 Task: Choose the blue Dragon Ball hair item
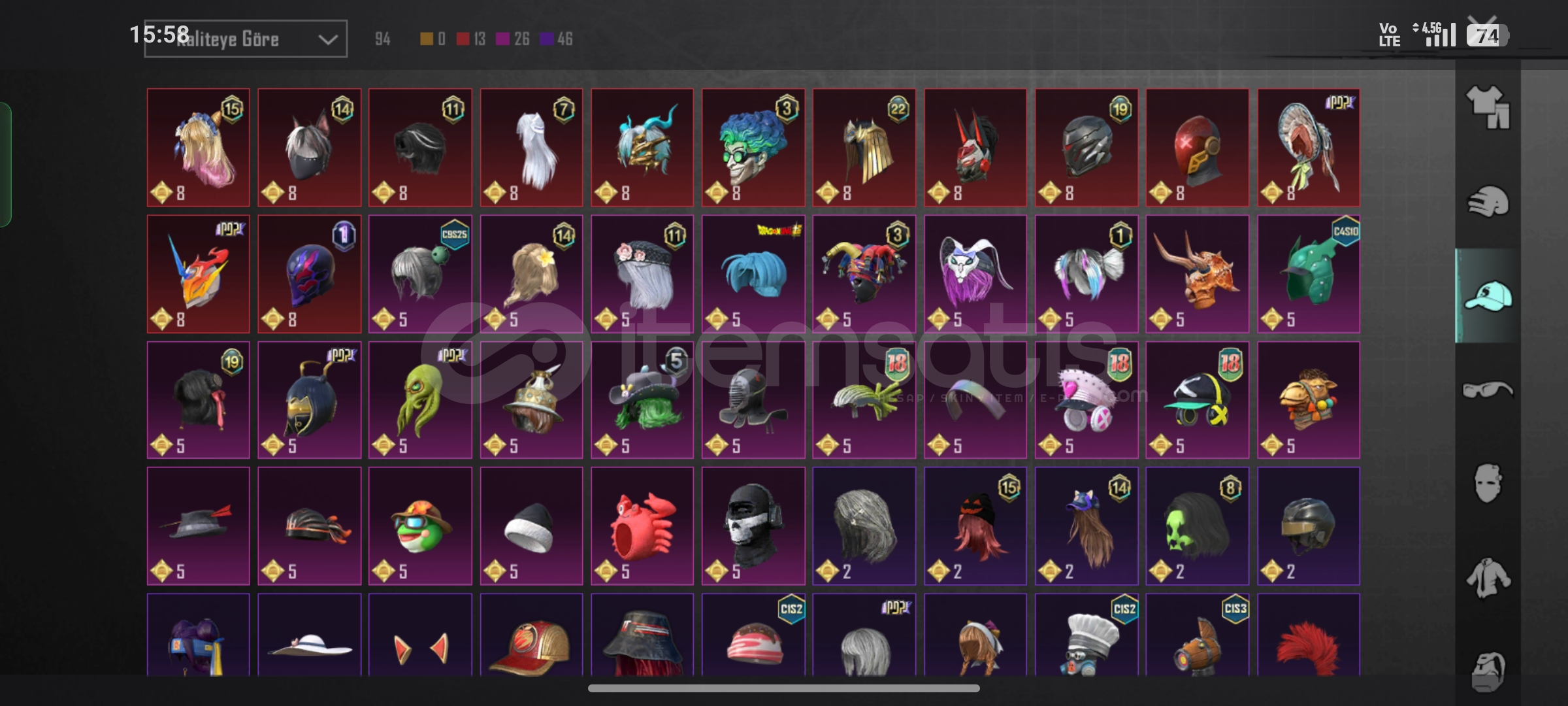click(x=753, y=274)
